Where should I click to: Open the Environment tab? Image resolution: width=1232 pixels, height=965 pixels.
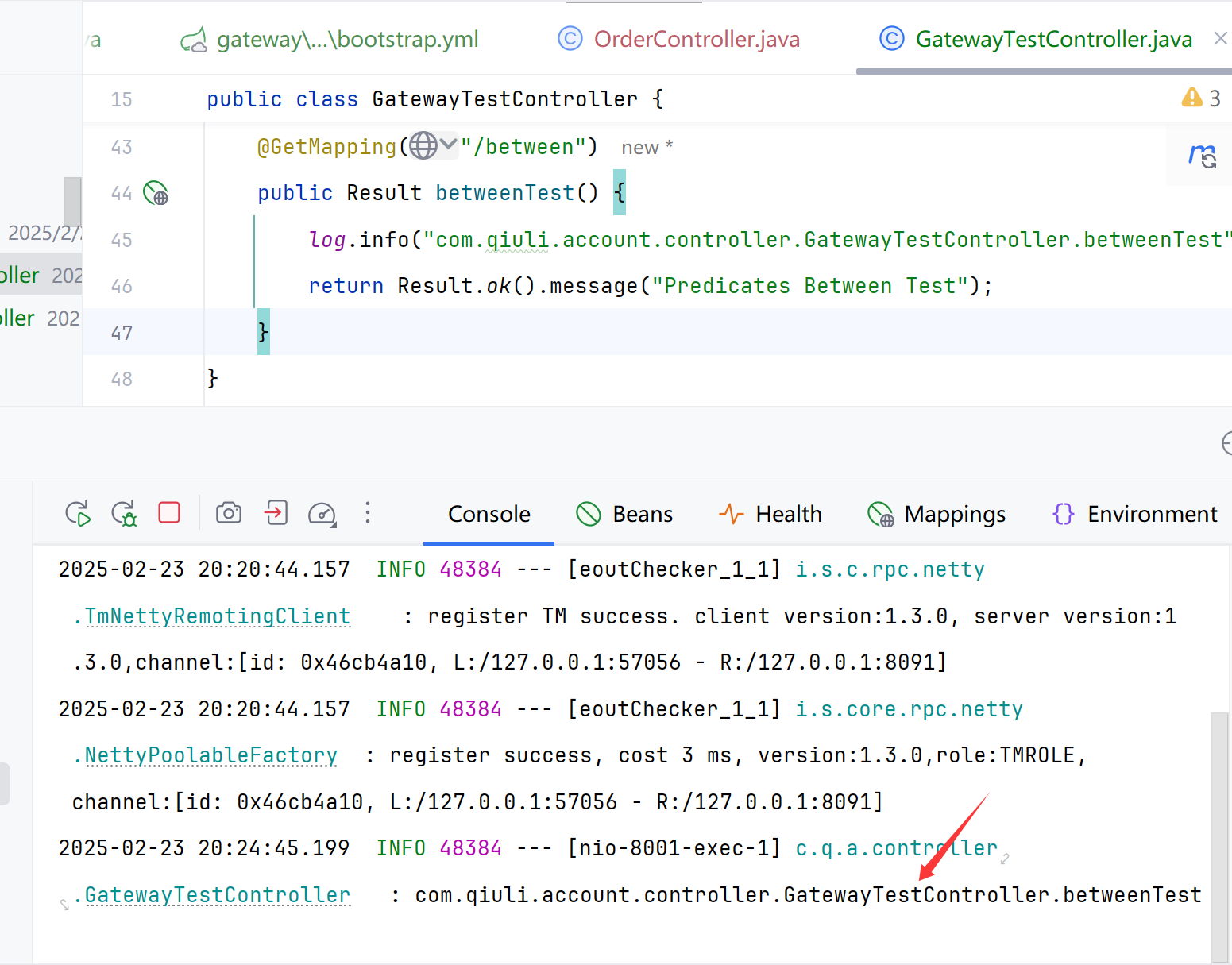(x=1135, y=514)
